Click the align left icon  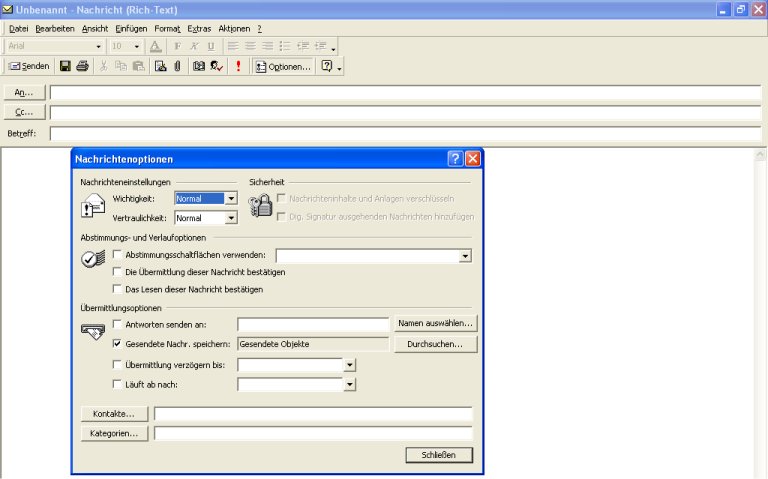(233, 47)
